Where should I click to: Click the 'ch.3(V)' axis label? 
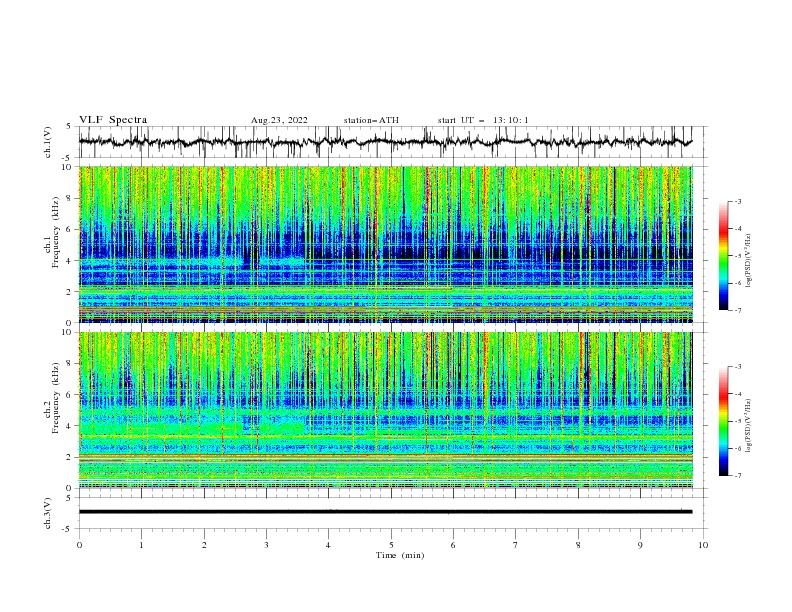point(48,513)
